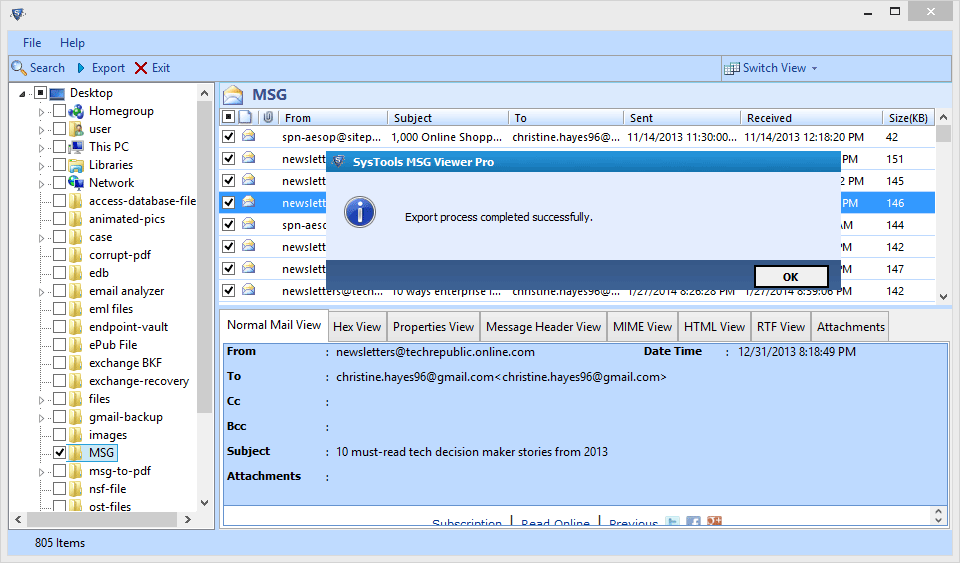This screenshot has width=960, height=563.
Task: Click the red Exit X icon
Action: (x=141, y=68)
